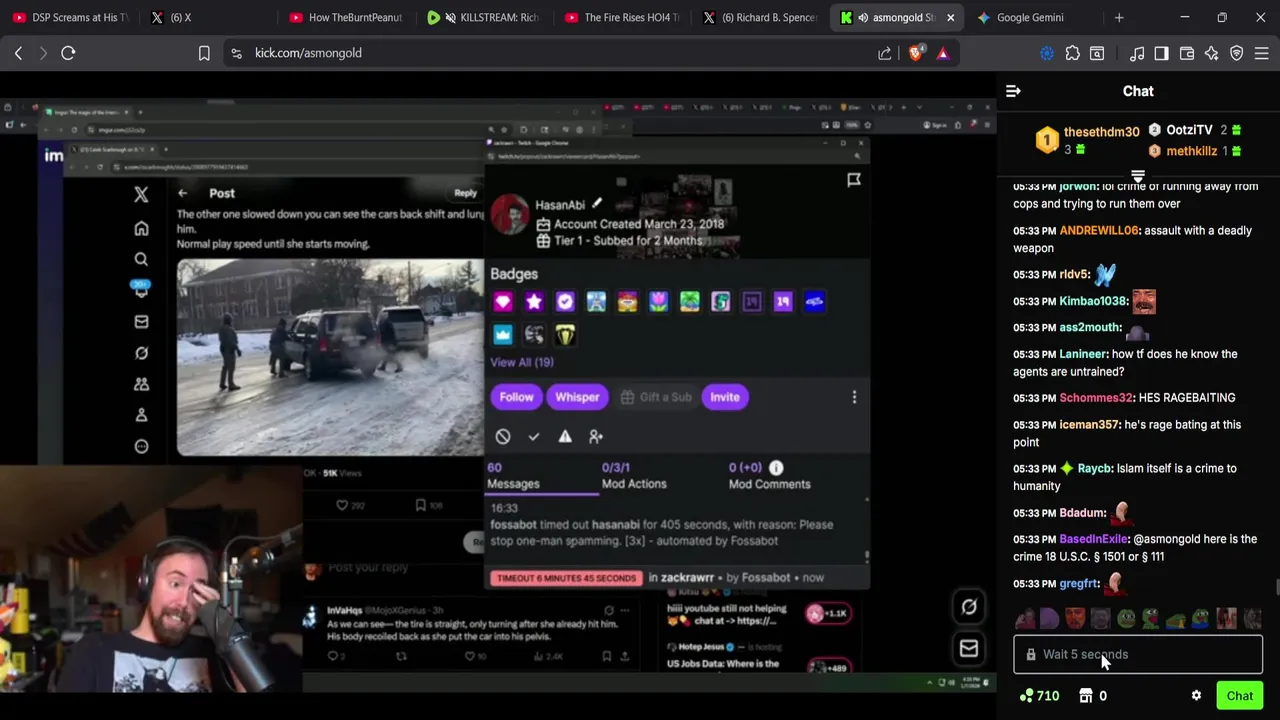Click the street video thumbnail in X post
This screenshot has height=720, width=1280.
[x=330, y=357]
